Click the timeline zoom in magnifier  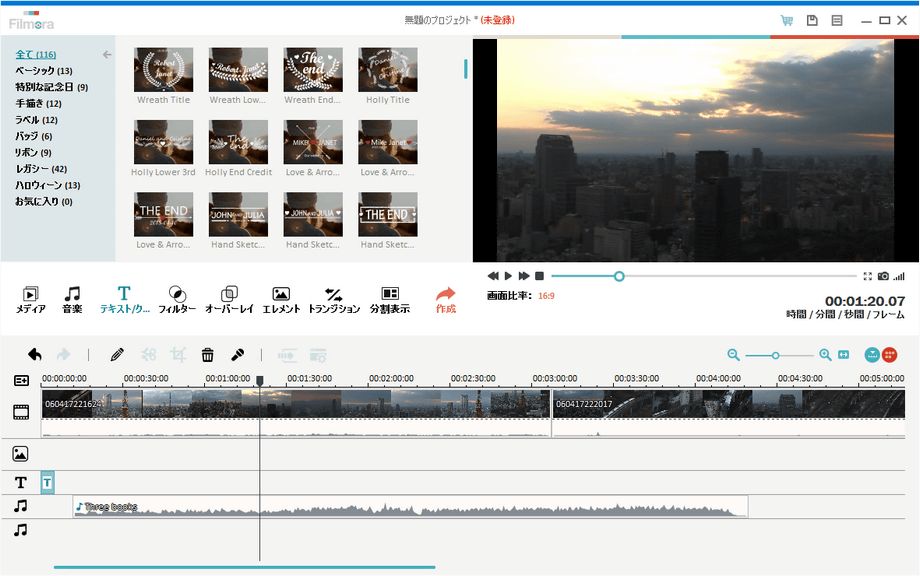tap(825, 355)
